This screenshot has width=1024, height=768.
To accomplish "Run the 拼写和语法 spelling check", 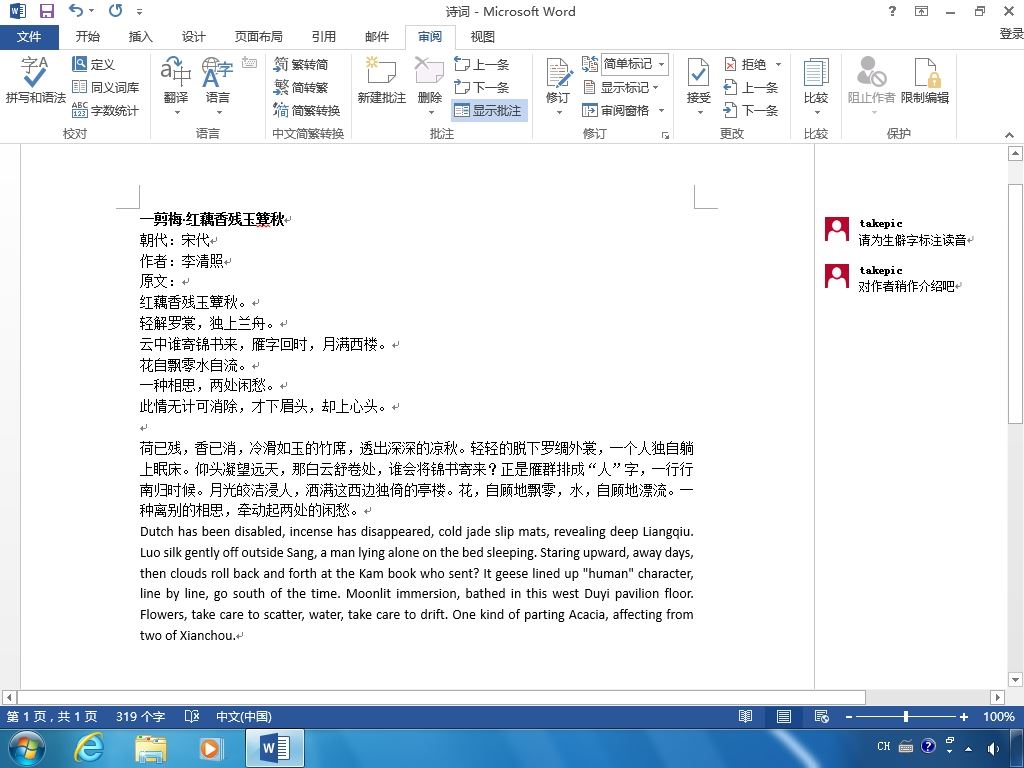I will tap(35, 81).
